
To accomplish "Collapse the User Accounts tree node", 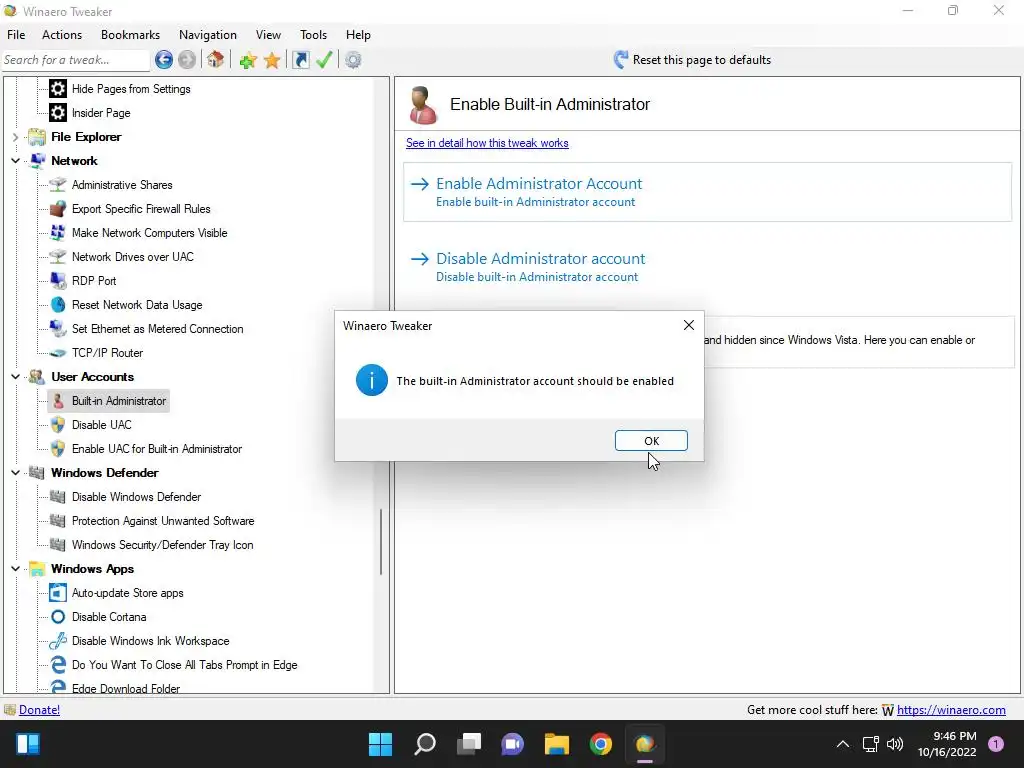I will (x=16, y=377).
